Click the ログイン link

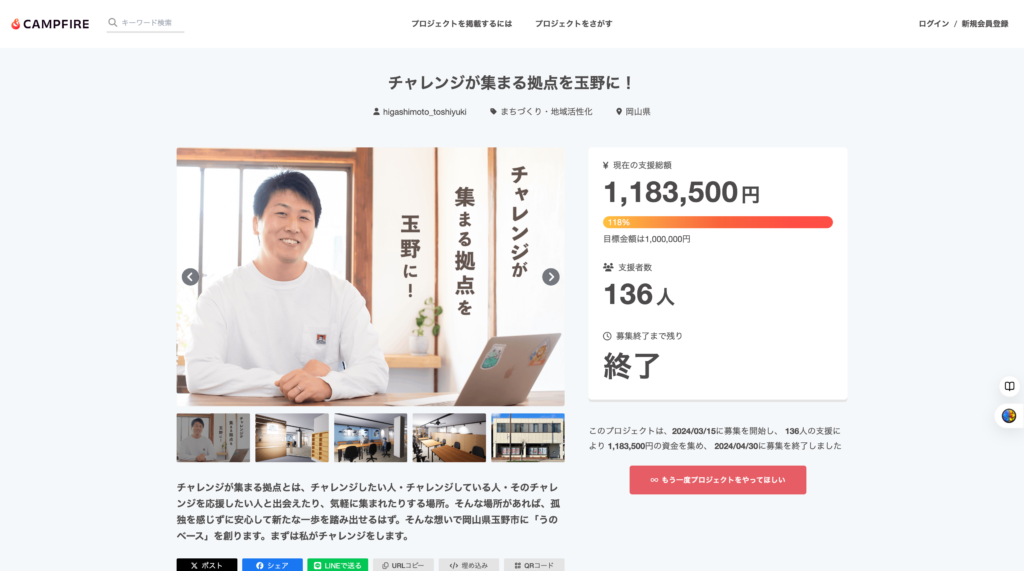933,24
